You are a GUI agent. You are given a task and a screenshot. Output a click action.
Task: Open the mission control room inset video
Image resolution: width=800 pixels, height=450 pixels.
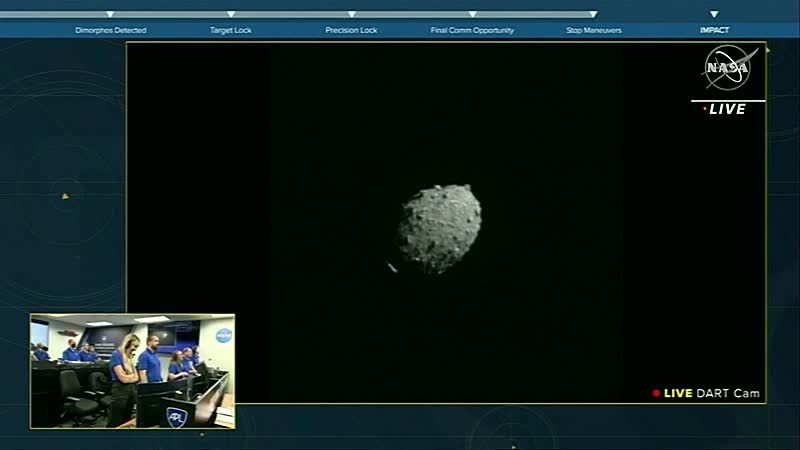[x=132, y=371]
